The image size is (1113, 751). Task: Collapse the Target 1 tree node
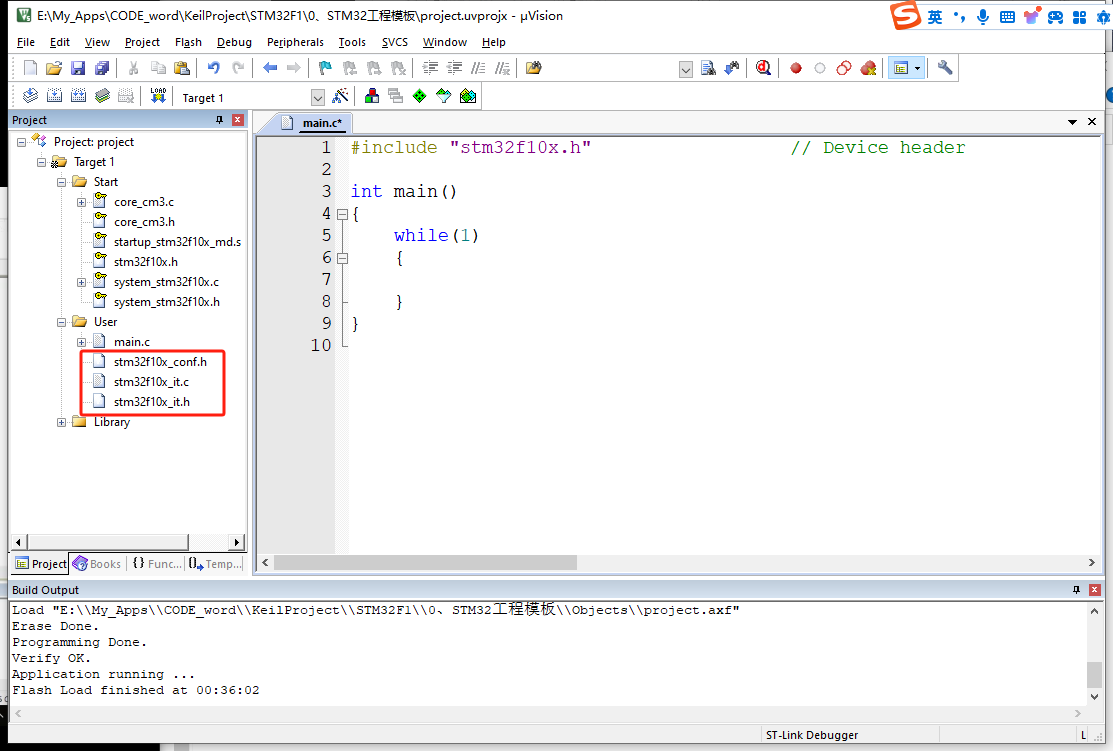pyautogui.click(x=41, y=162)
